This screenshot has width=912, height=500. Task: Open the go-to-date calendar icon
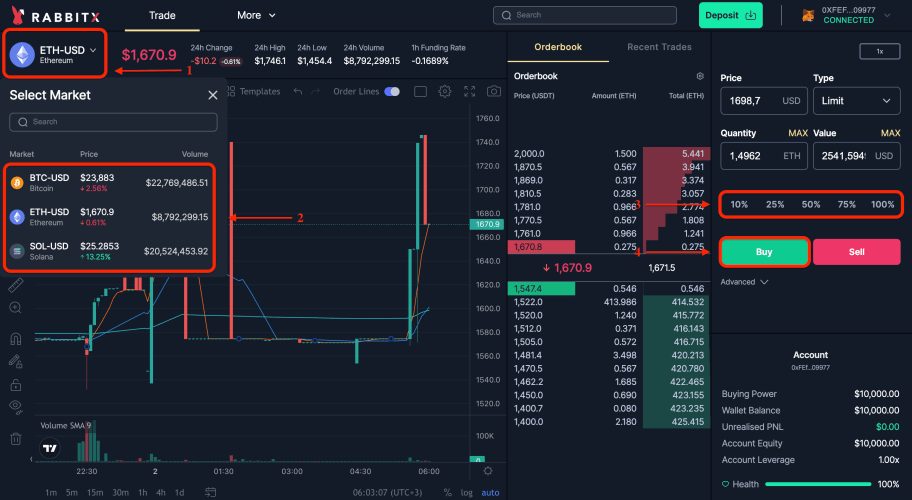211,492
